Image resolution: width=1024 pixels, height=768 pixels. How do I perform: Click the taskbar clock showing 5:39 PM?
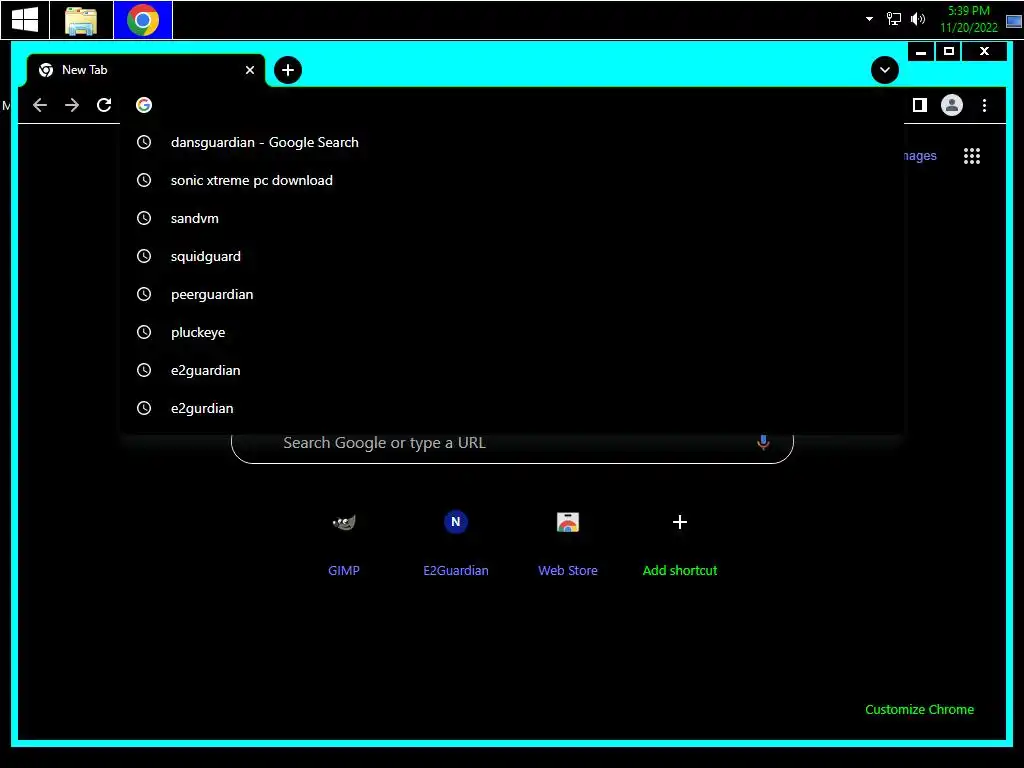[968, 19]
